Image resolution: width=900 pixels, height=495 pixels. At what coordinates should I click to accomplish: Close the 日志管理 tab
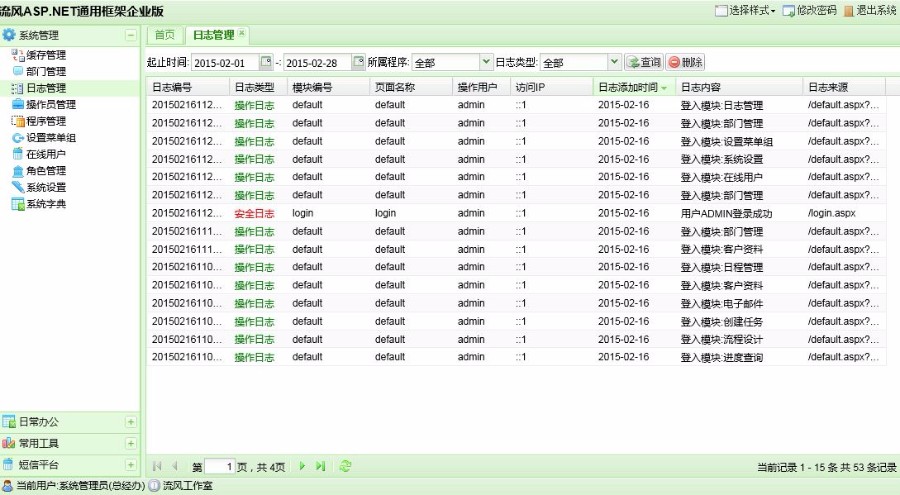(x=242, y=33)
